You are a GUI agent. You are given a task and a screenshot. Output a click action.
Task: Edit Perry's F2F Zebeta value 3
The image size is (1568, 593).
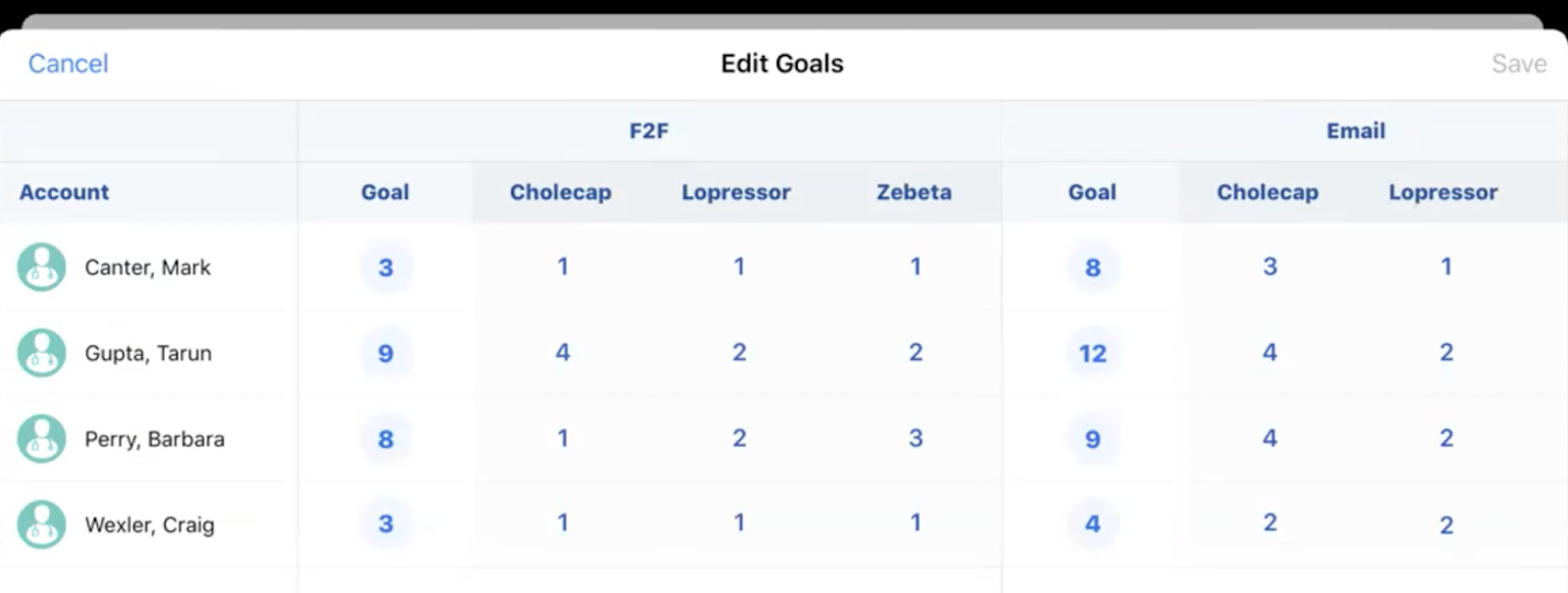click(x=915, y=438)
